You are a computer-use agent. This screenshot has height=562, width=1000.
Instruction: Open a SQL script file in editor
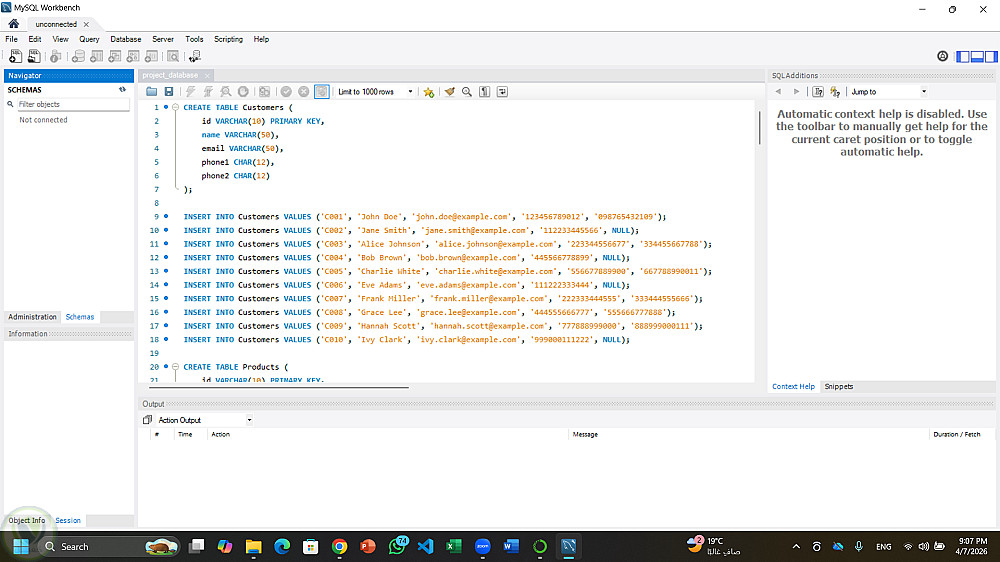[151, 91]
